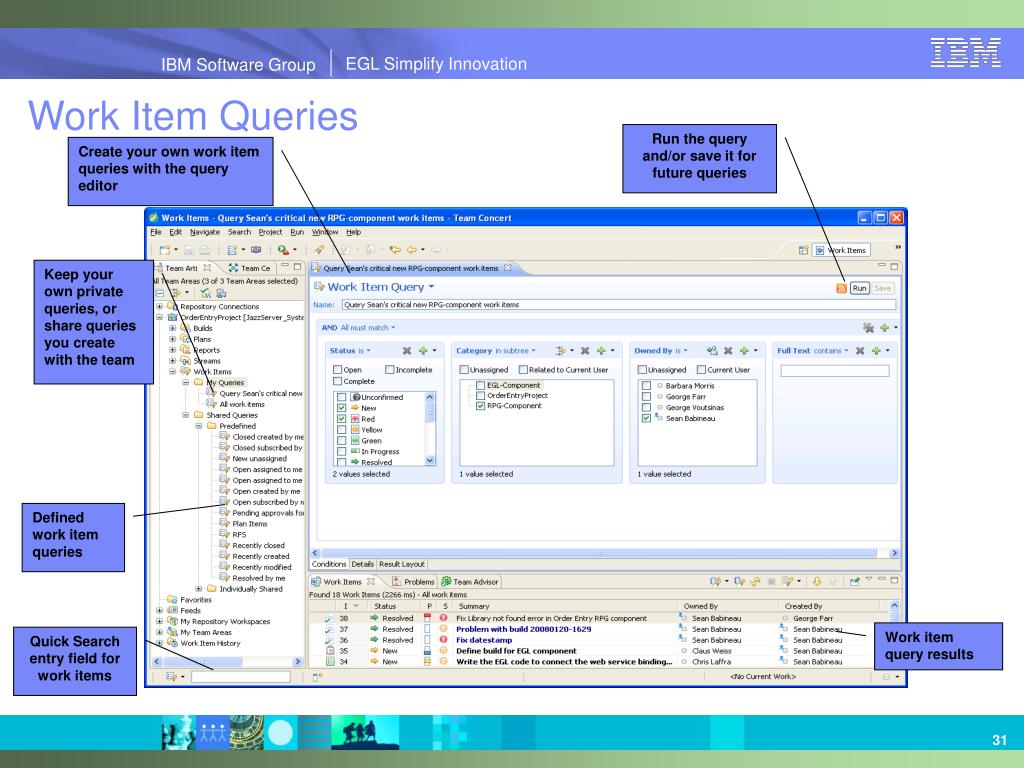Switch to the Team Advisor tab
The width and height of the screenshot is (1024, 768).
(470, 581)
